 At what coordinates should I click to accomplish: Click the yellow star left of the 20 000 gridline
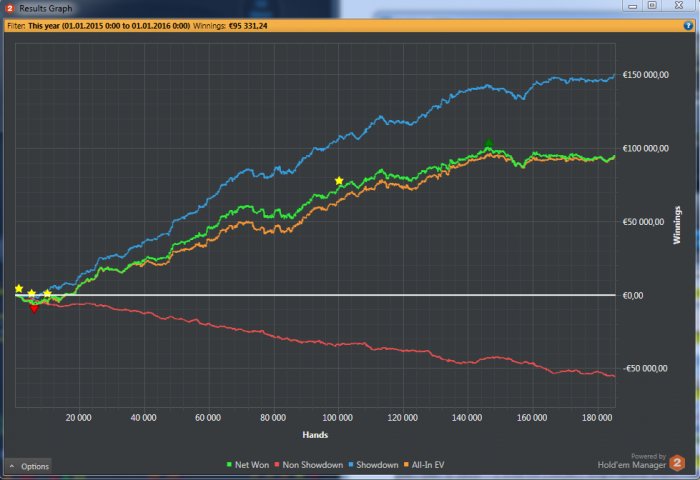point(47,293)
